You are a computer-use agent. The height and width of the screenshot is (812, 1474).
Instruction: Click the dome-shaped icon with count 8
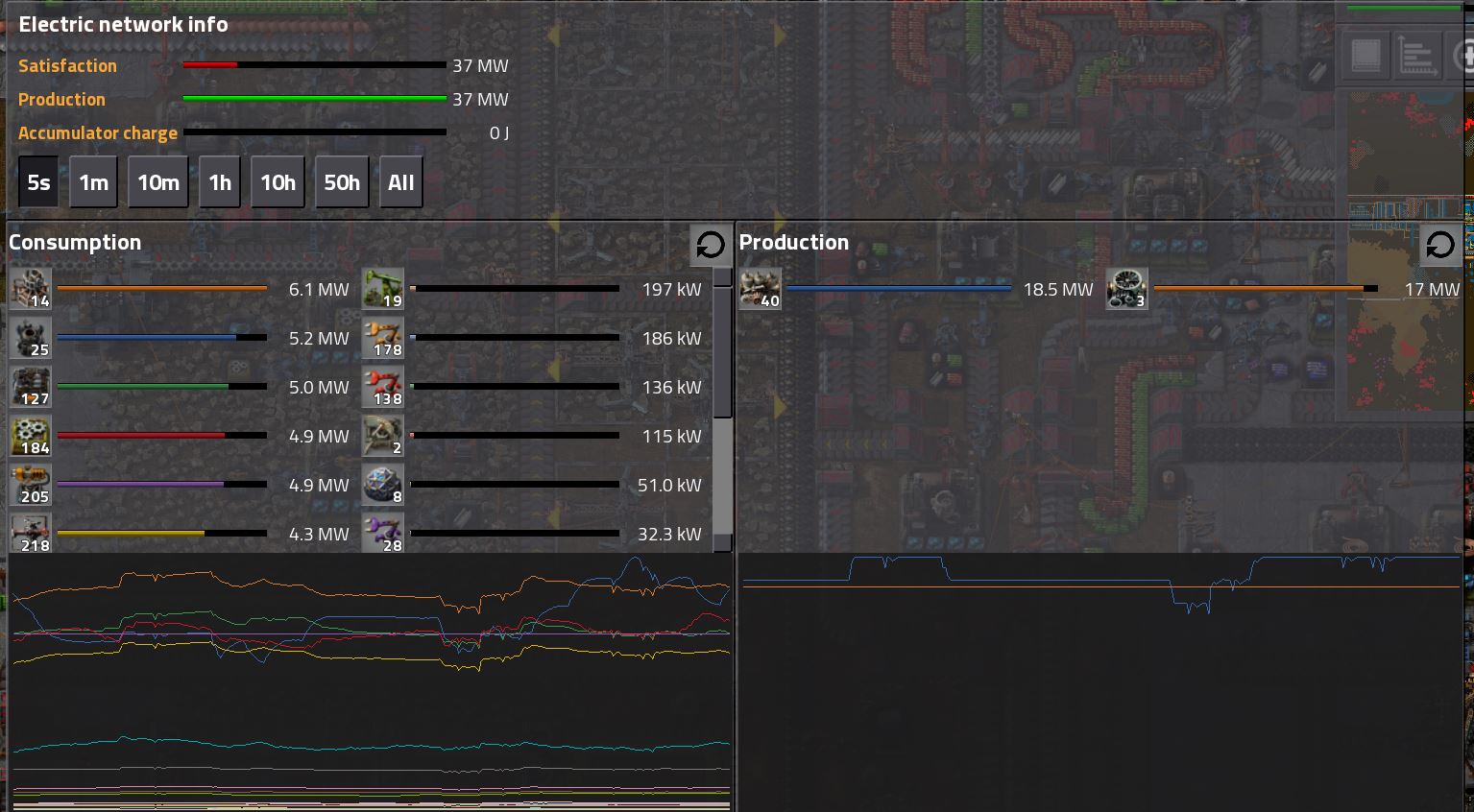click(383, 485)
